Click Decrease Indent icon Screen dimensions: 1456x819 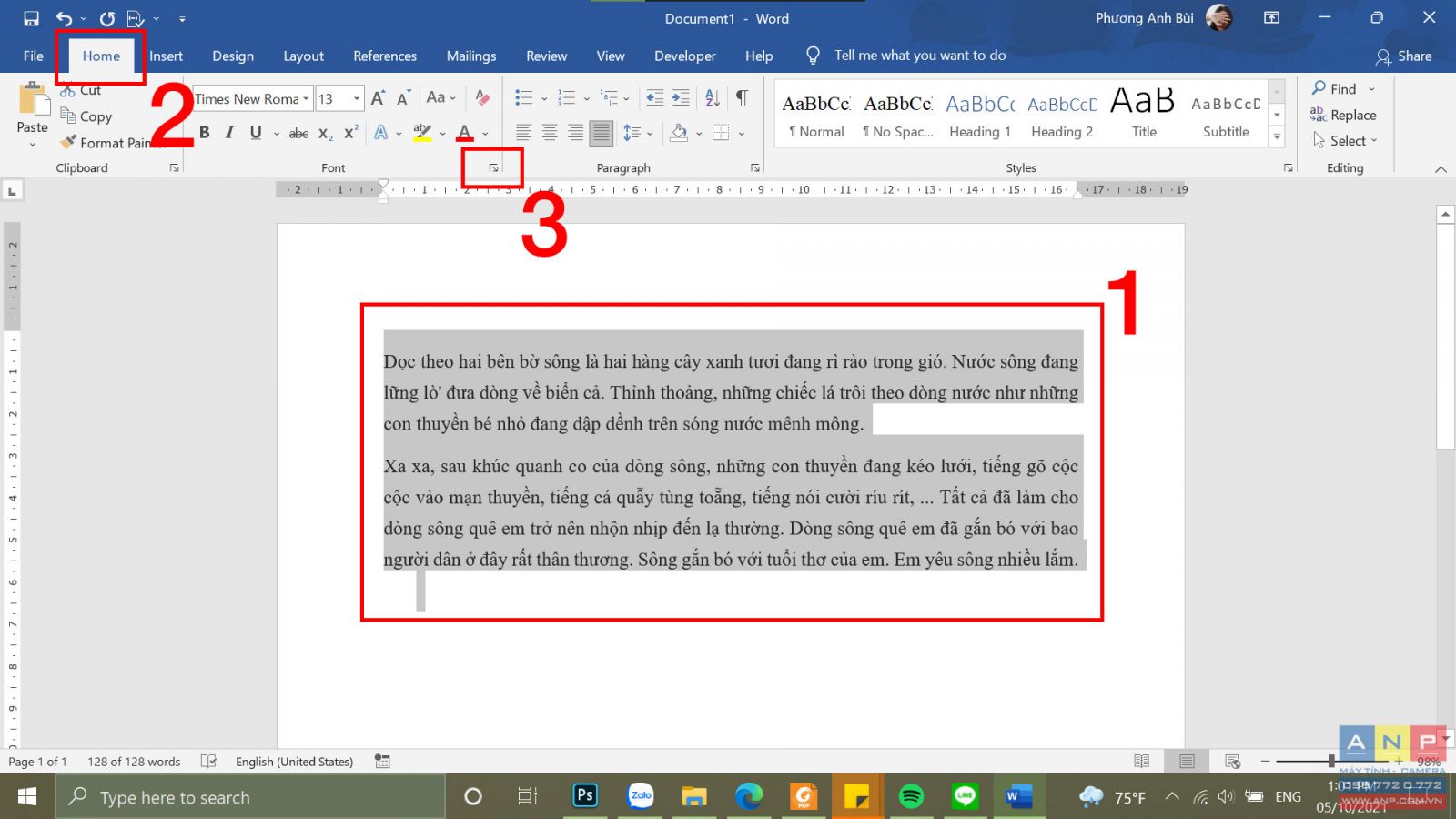pos(654,98)
